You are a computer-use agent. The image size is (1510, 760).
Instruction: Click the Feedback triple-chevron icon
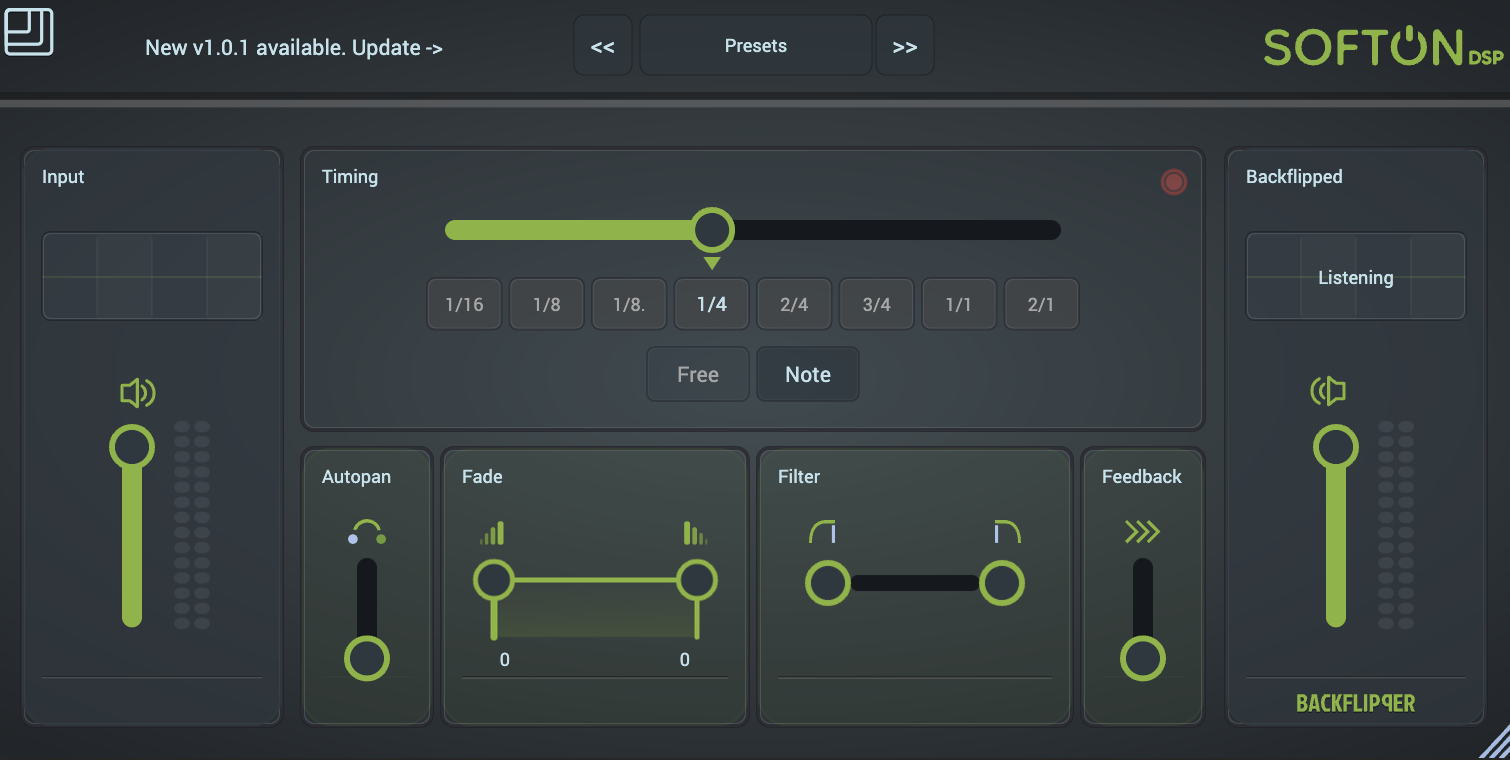click(1142, 533)
